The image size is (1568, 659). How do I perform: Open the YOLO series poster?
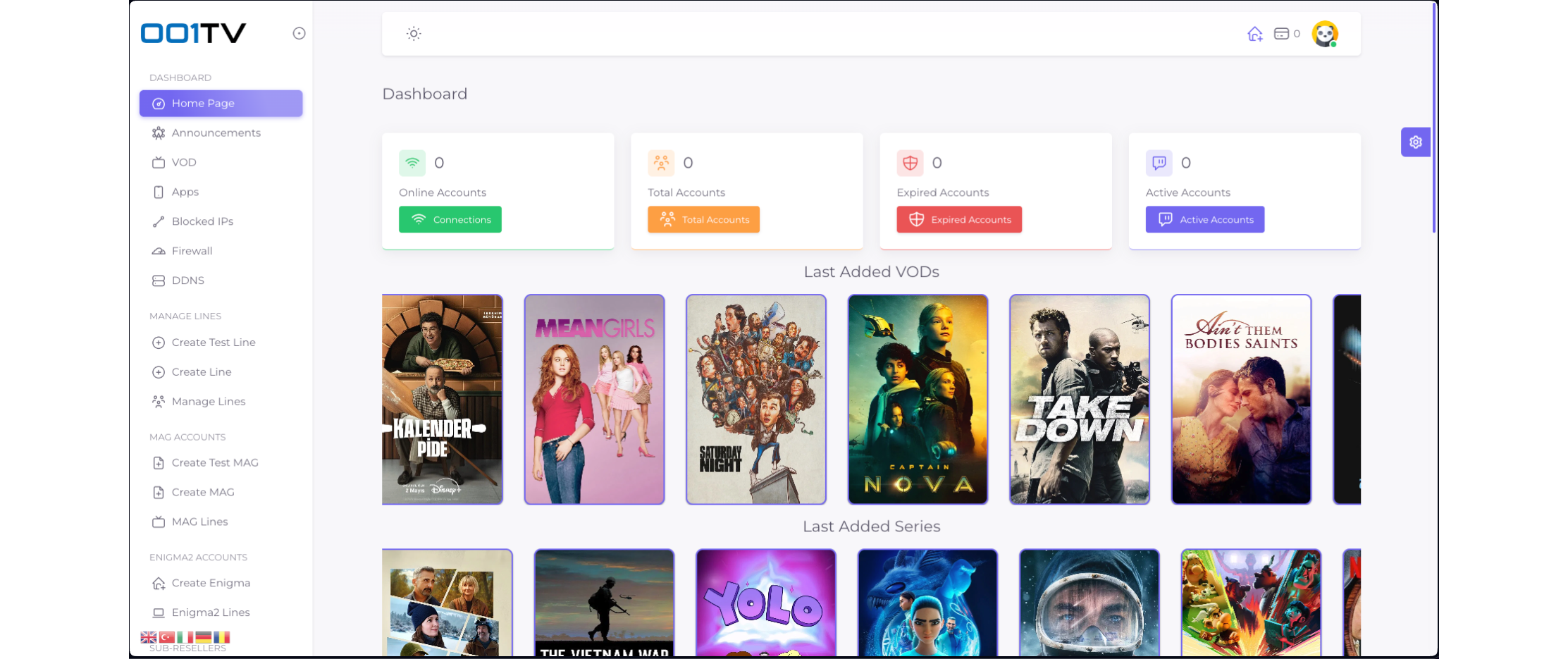(x=766, y=603)
